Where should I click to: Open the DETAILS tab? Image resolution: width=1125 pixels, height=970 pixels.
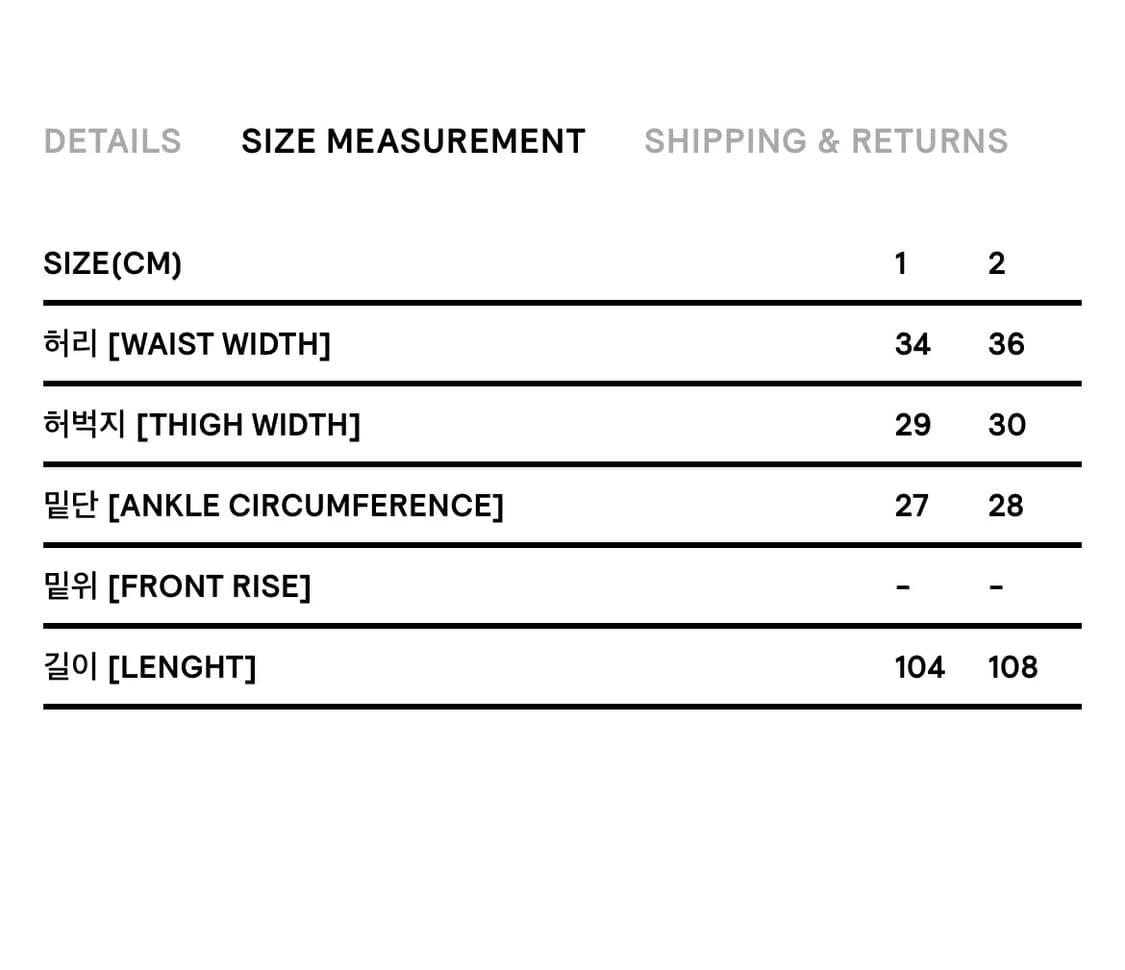point(112,141)
